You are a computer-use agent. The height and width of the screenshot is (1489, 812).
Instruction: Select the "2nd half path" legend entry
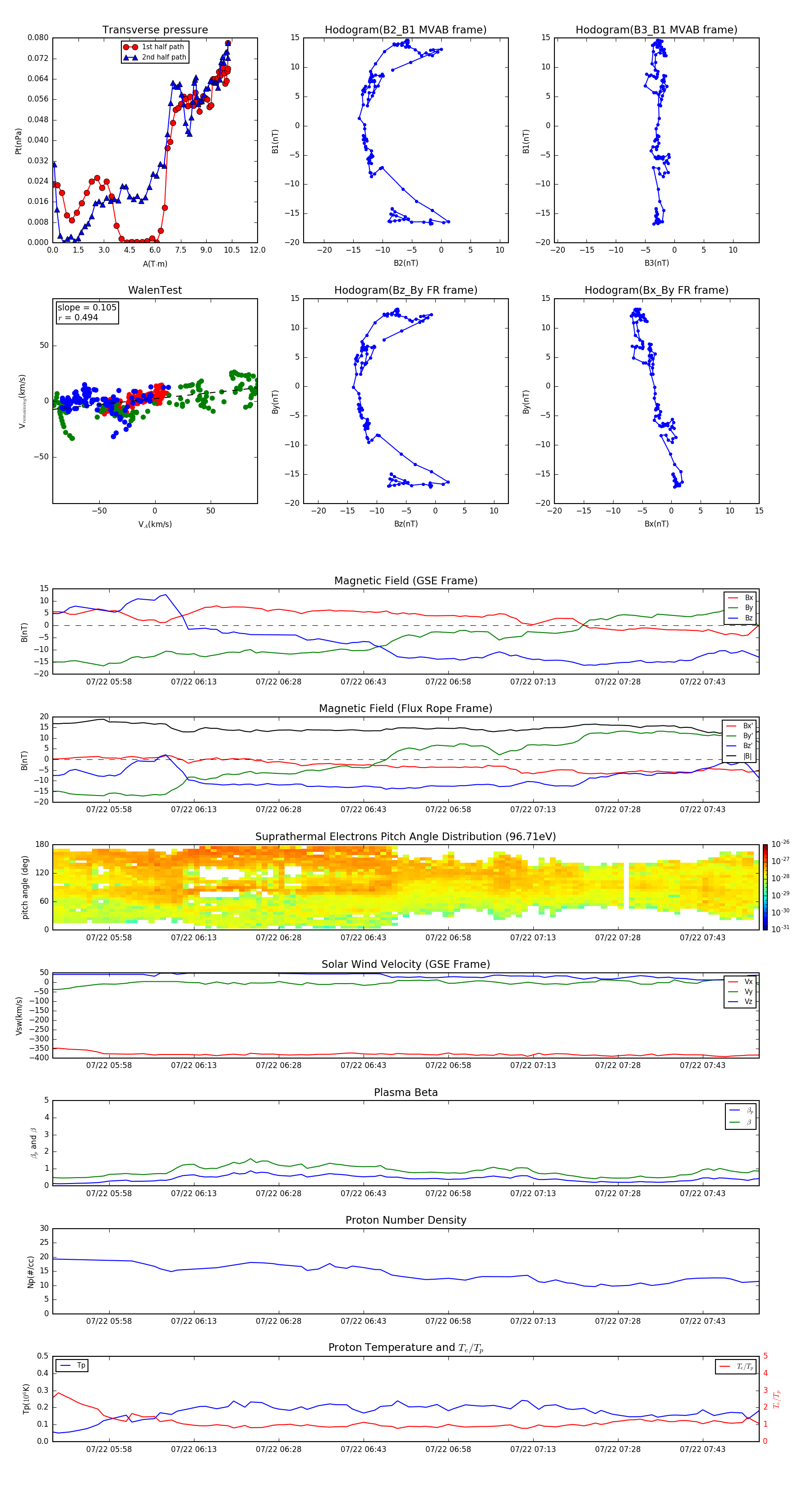(154, 57)
